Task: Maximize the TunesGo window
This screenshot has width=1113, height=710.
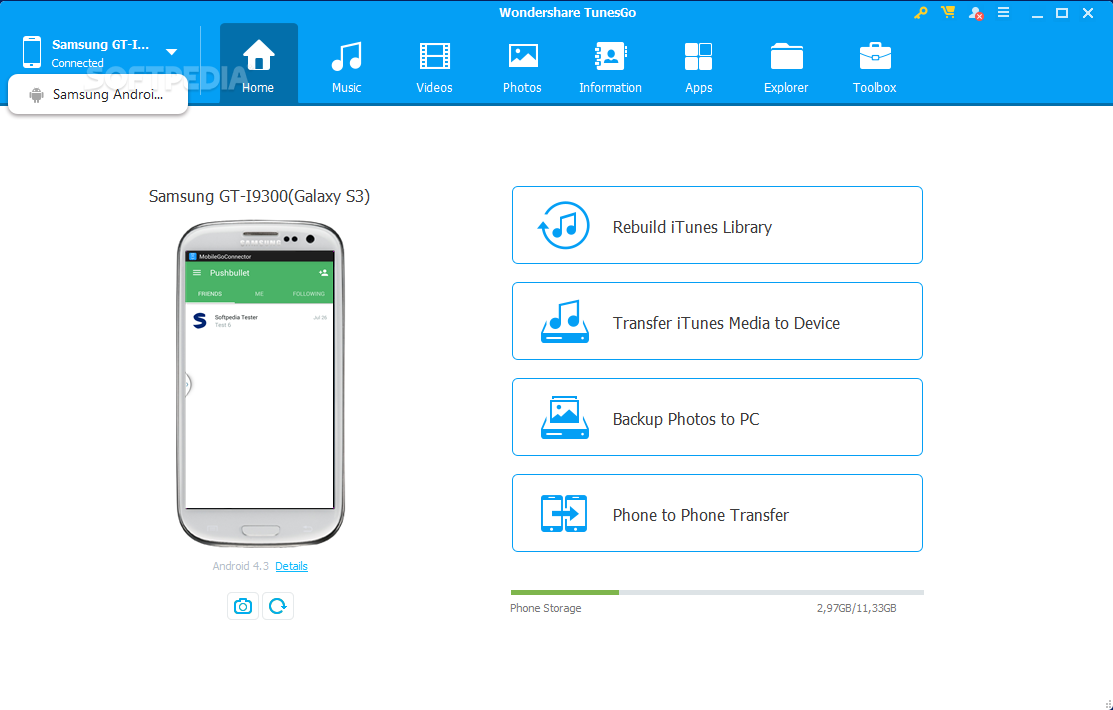Action: pyautogui.click(x=1062, y=13)
